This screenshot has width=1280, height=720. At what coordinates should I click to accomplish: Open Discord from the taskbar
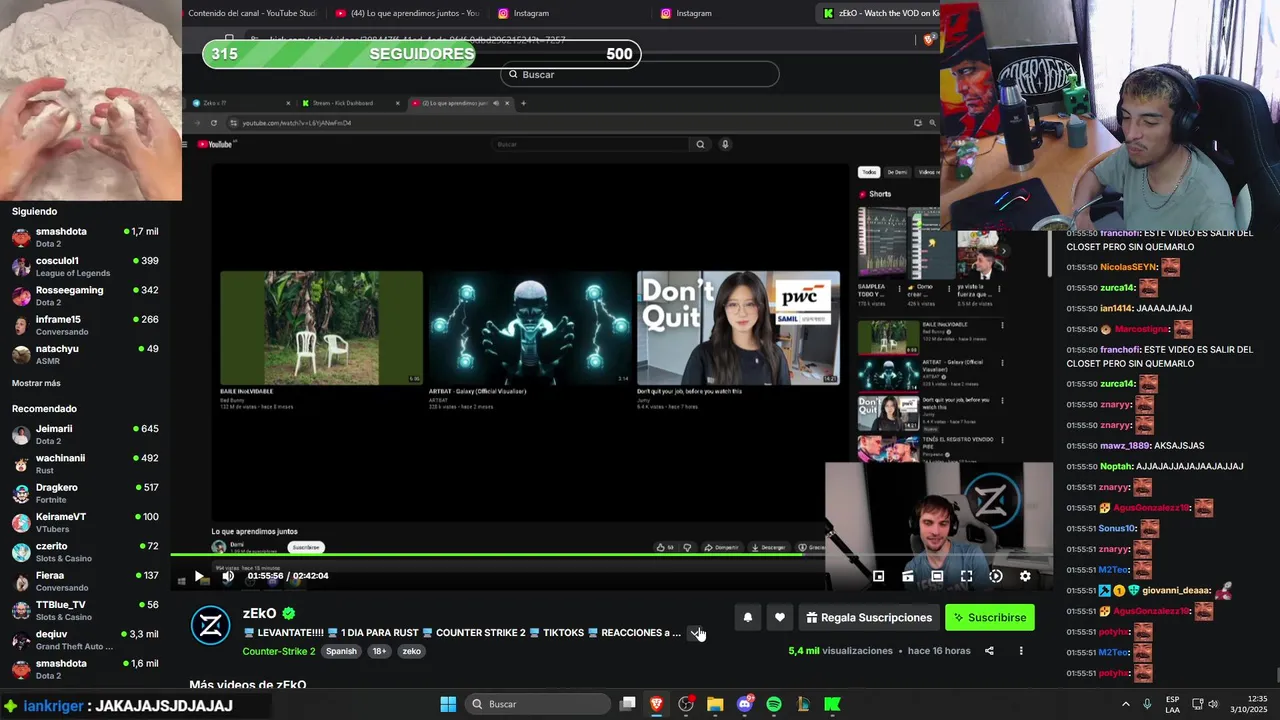(745, 704)
